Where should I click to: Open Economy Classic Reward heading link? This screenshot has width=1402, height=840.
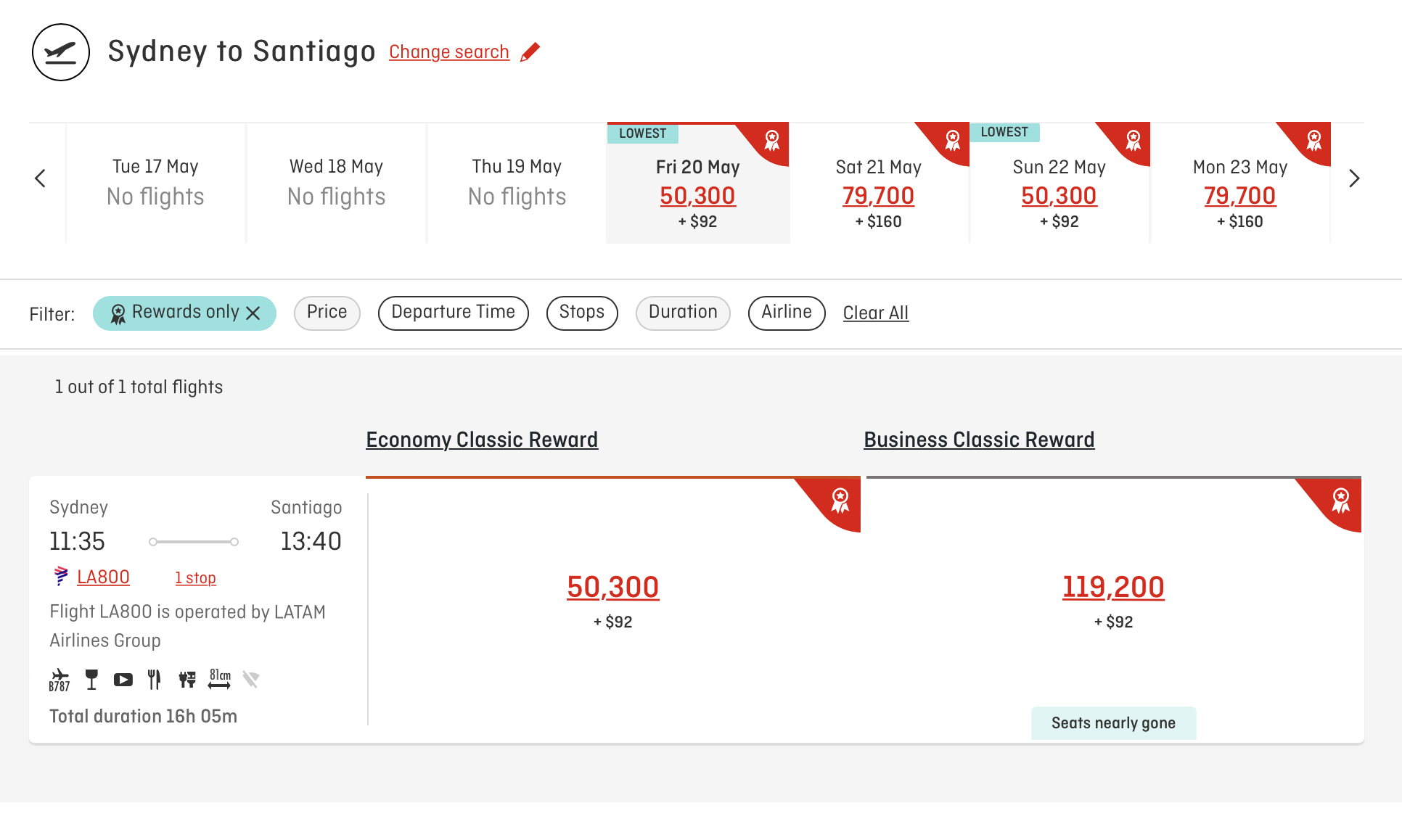click(482, 440)
